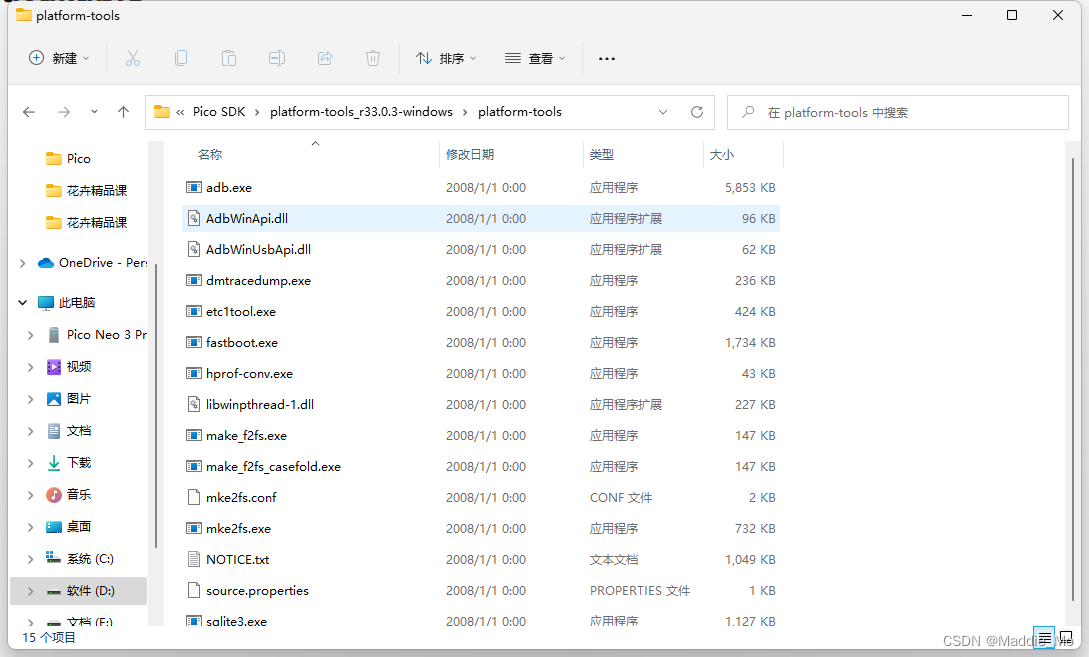
Task: Click the Delete trash can icon
Action: tap(373, 58)
